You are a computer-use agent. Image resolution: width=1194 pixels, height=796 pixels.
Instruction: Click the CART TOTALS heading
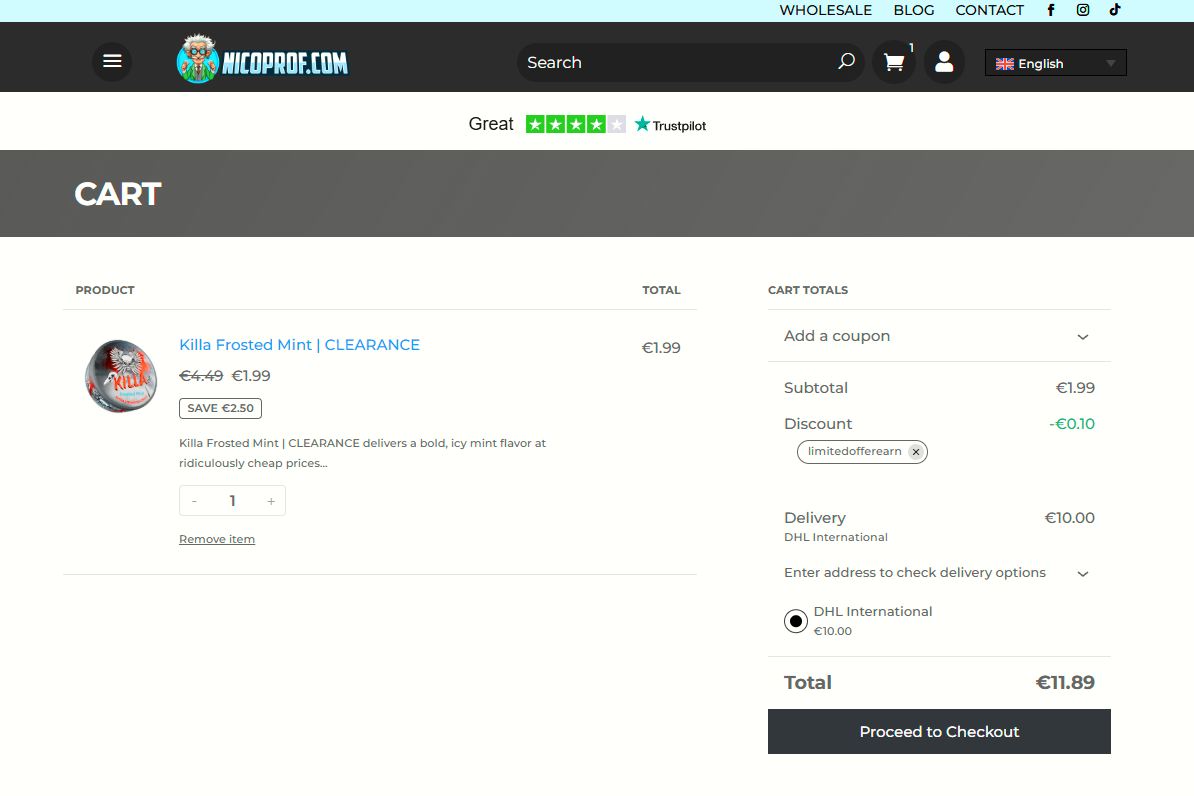[x=808, y=290]
